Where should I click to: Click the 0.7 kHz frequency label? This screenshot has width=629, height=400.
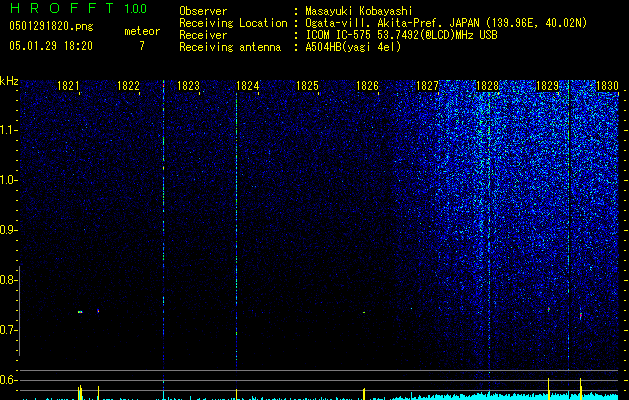pos(8,330)
